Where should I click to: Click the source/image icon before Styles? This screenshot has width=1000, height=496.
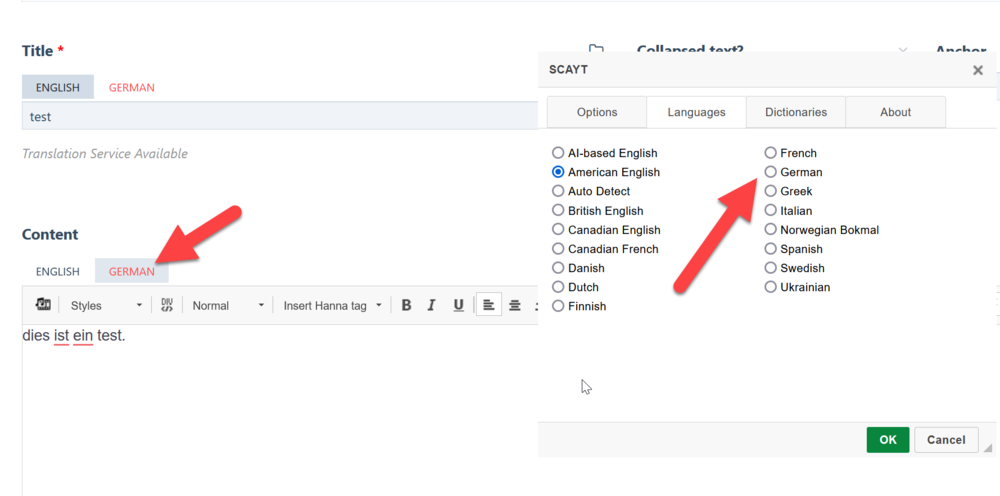(43, 305)
